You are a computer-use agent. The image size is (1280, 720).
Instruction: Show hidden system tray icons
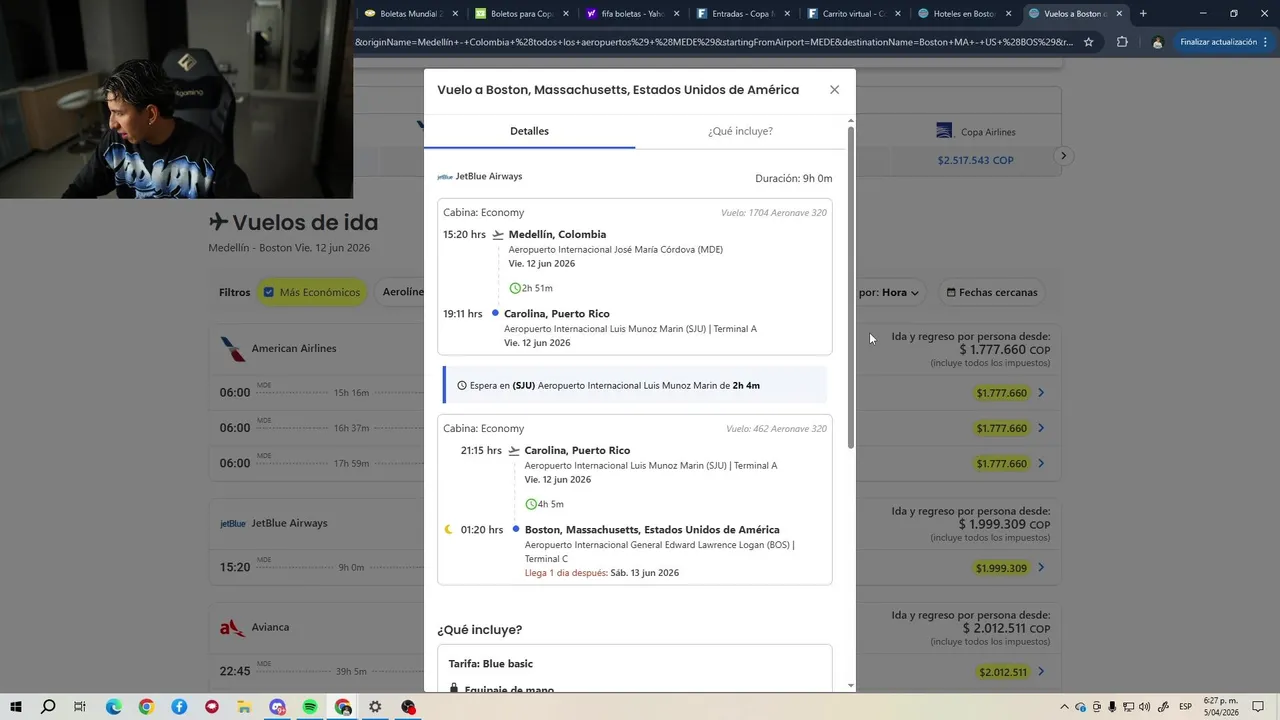pos(1064,707)
